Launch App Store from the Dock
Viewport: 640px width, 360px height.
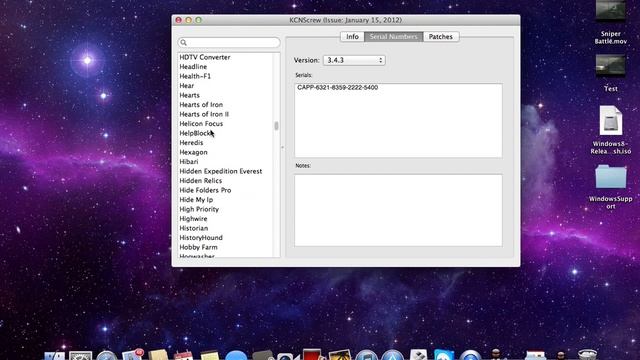(392, 355)
